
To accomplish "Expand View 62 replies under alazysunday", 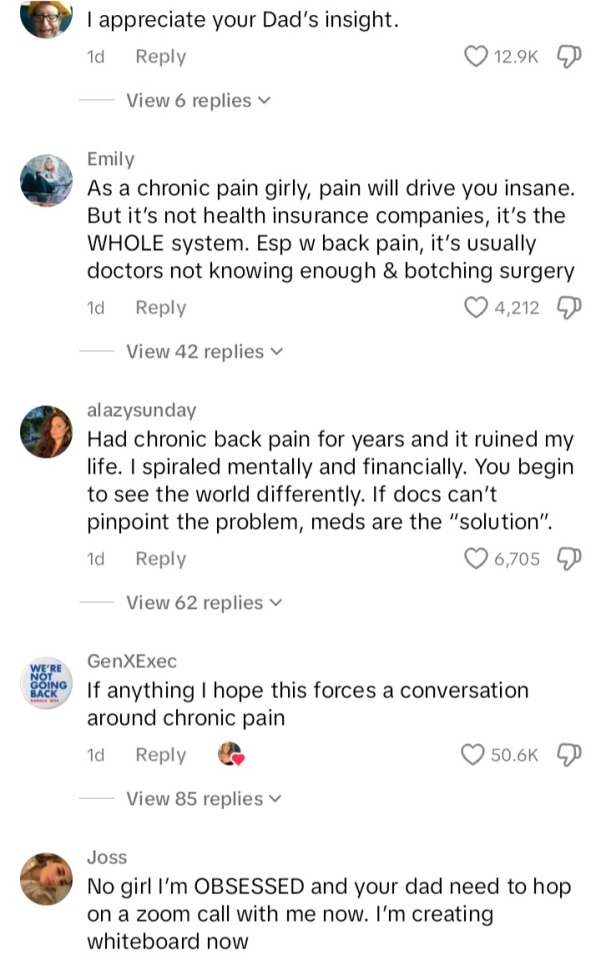I will click(204, 602).
